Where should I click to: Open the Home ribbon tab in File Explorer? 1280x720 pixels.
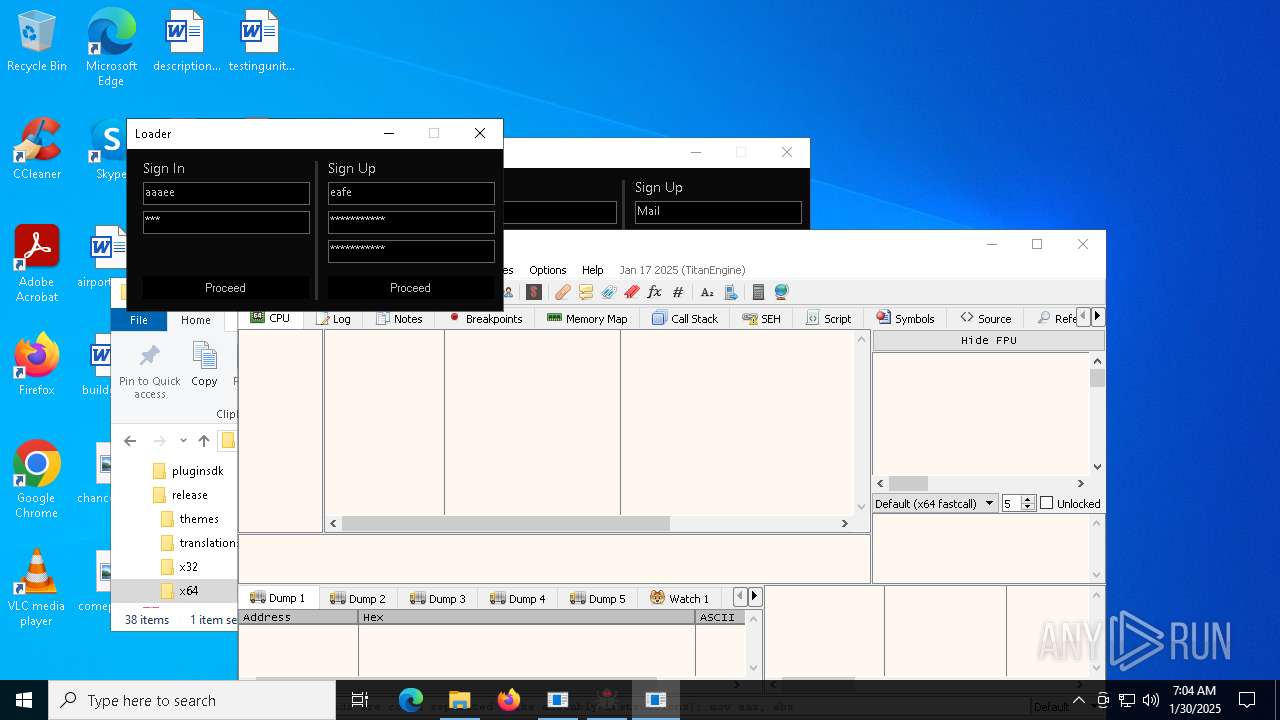[196, 320]
